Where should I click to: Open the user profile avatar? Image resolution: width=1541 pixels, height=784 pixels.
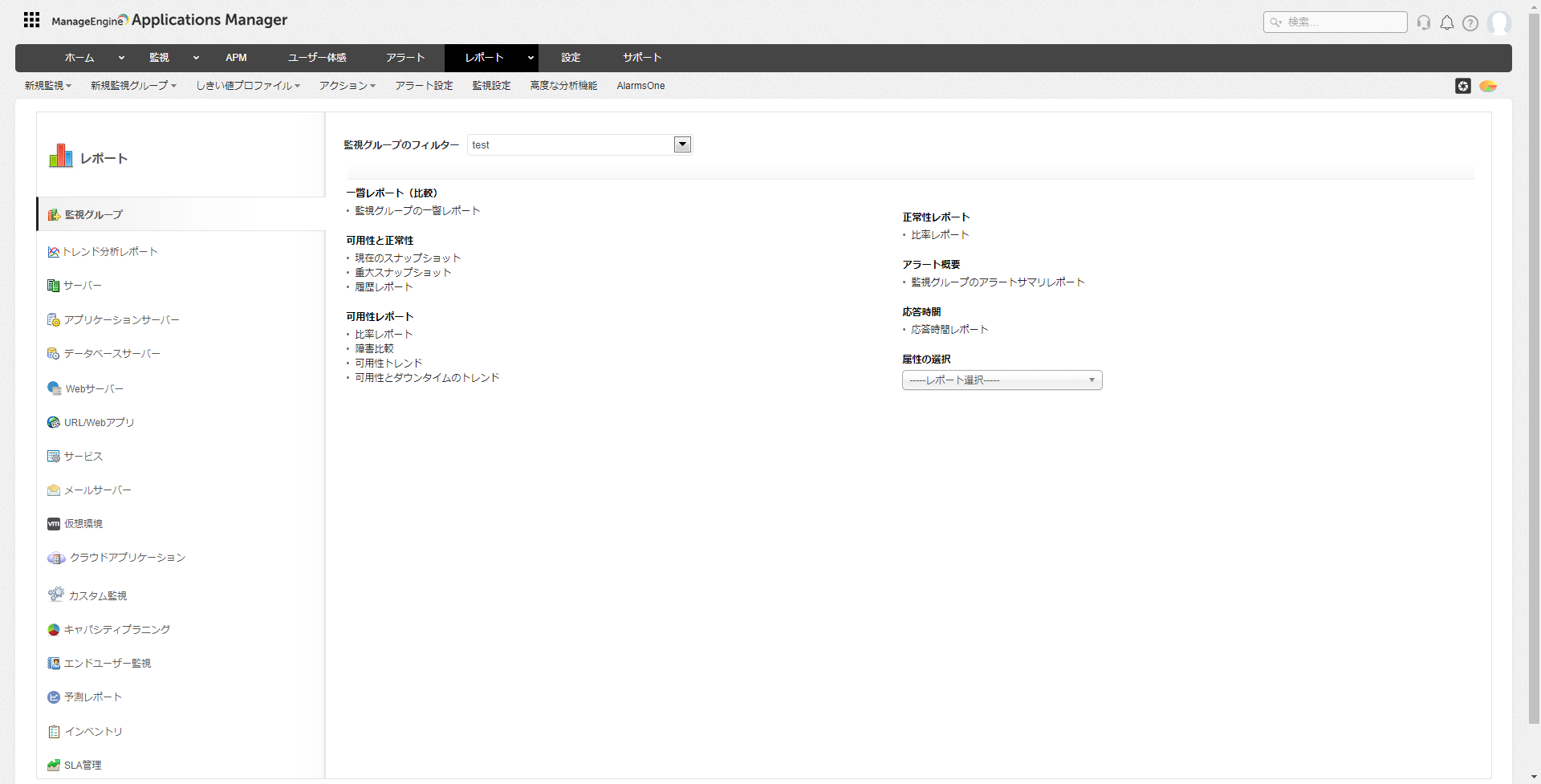[x=1499, y=22]
